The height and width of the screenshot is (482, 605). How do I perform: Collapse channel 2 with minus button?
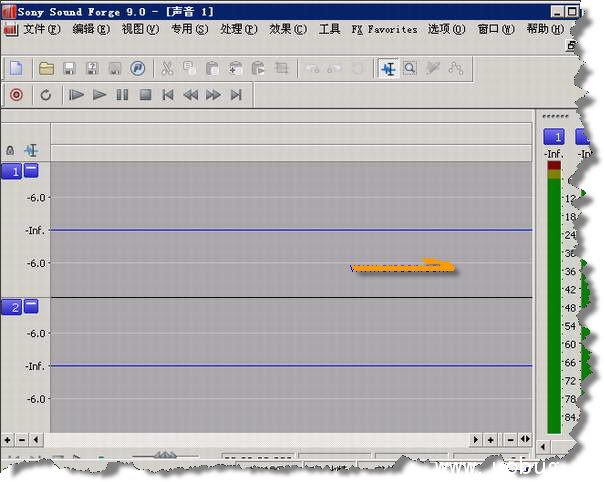tap(31, 306)
